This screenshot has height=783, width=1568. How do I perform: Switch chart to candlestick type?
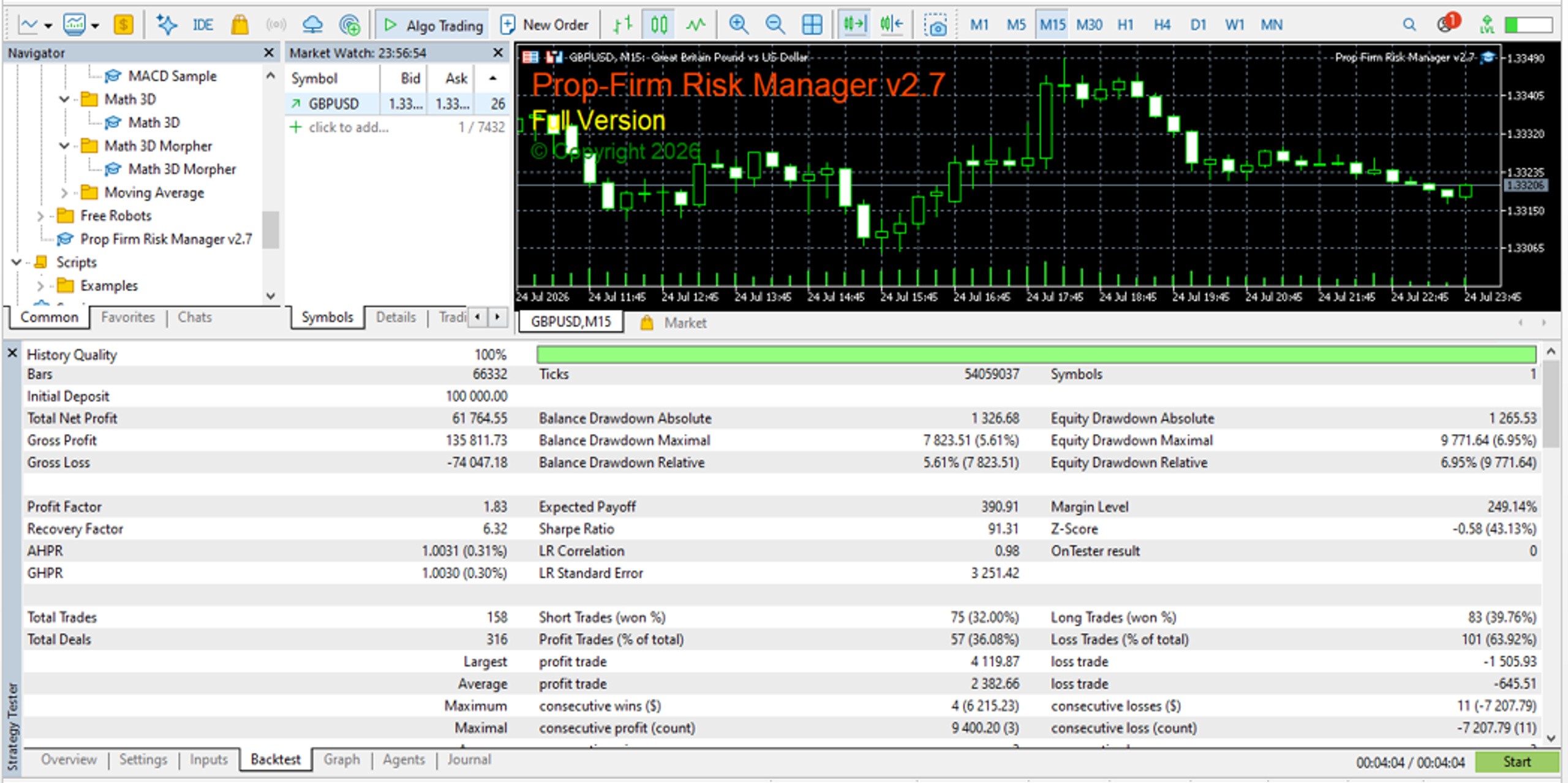[x=659, y=25]
